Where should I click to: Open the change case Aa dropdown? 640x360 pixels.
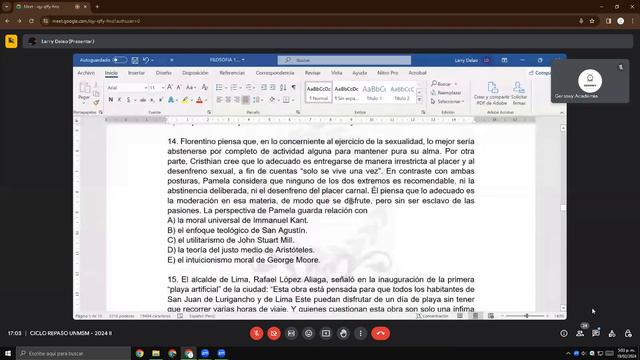click(x=191, y=87)
